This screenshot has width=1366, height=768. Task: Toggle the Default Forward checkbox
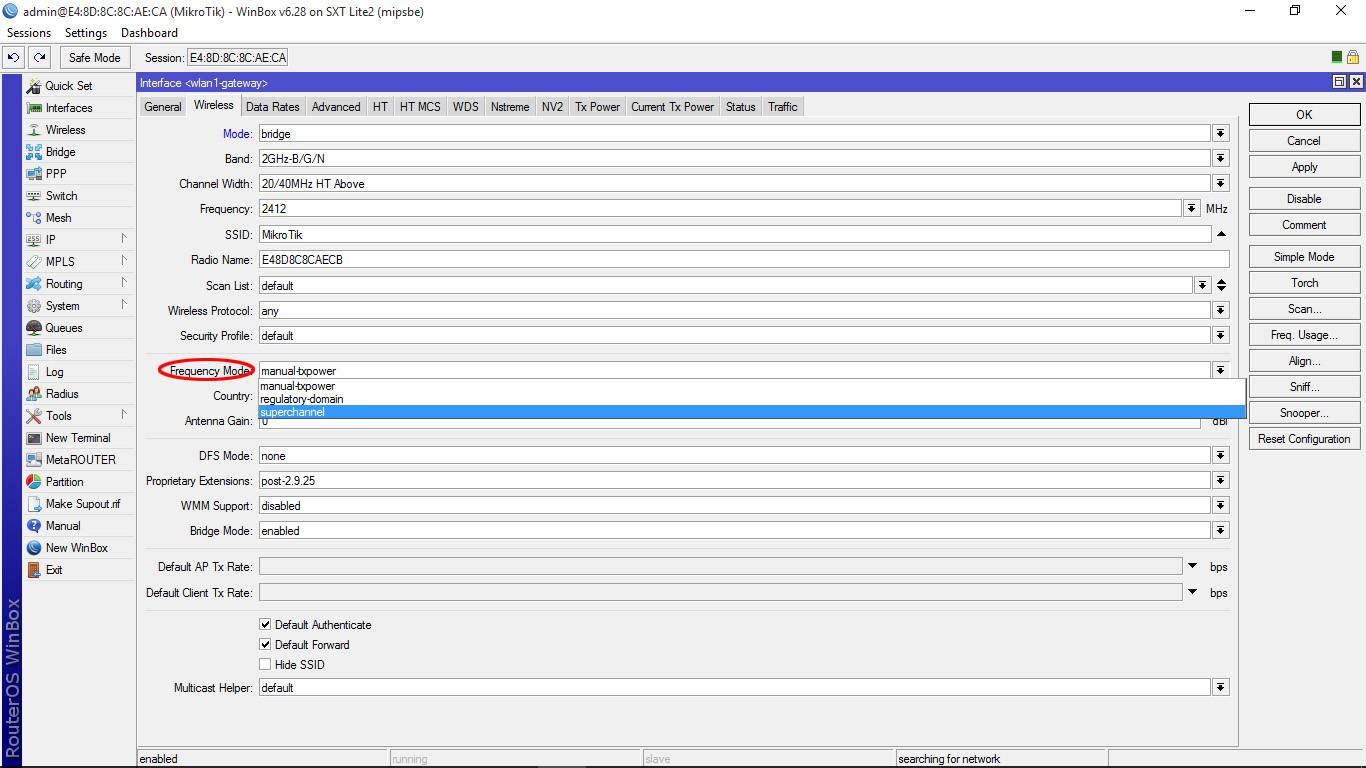coord(265,645)
